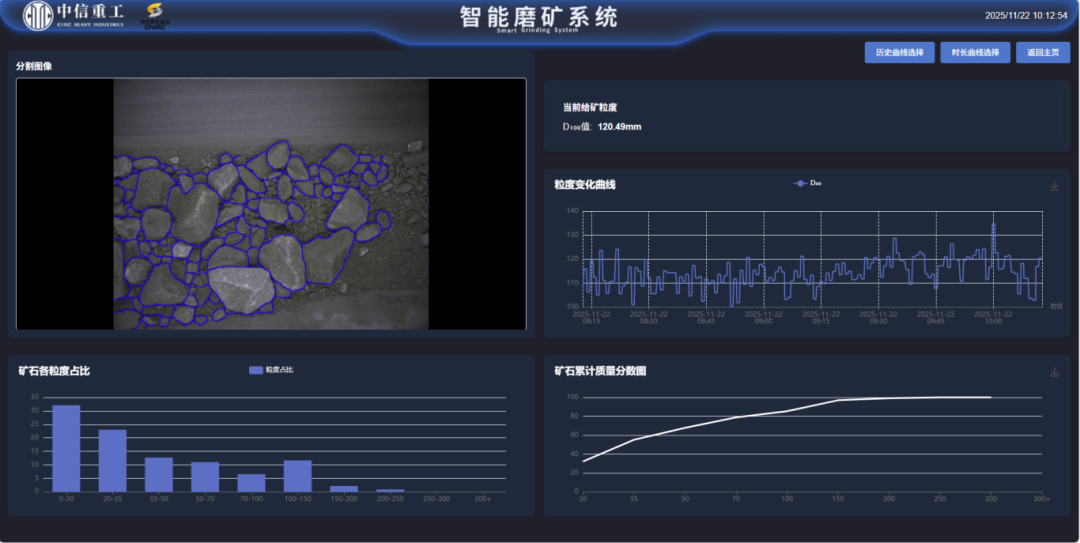Click the D100 value 120.49mm readout

pos(619,127)
